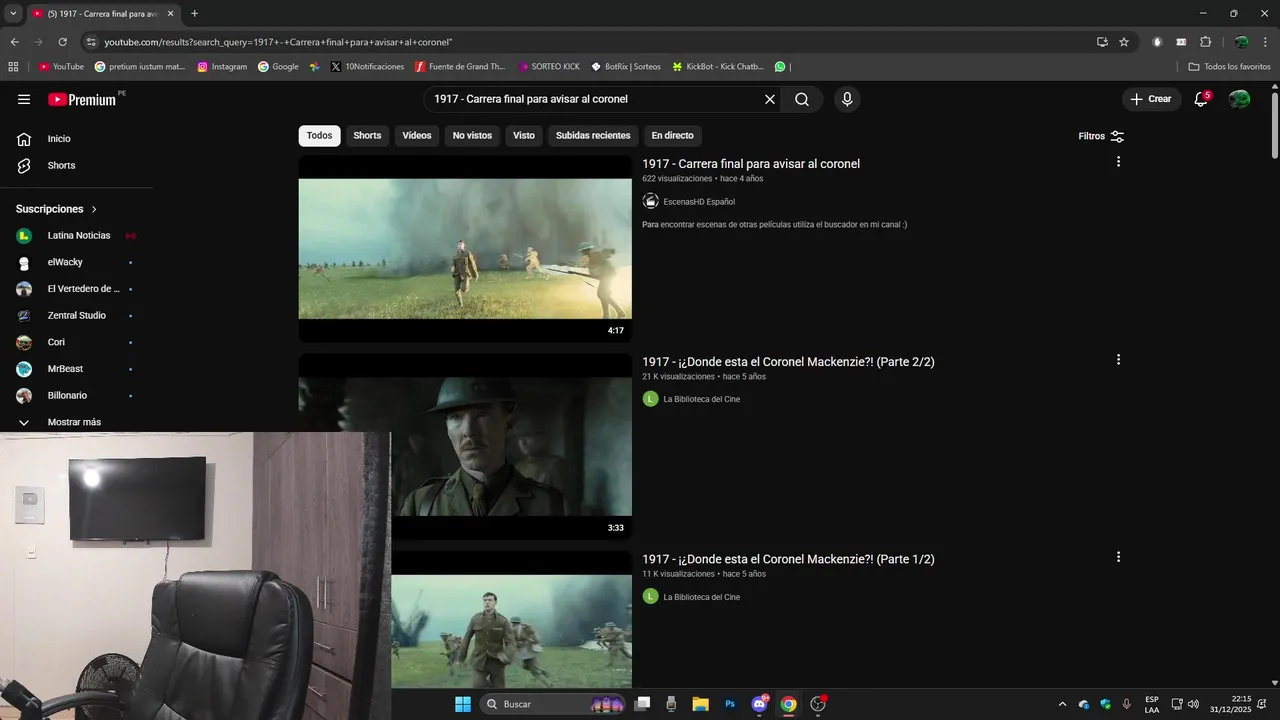Expand Mostrar más subscriptions

76,422
